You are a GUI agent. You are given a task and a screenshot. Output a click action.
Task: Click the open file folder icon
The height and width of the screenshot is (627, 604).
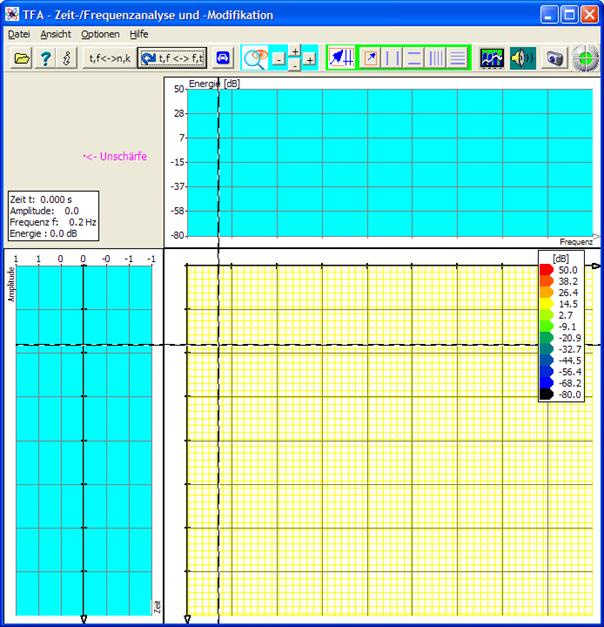[21, 59]
